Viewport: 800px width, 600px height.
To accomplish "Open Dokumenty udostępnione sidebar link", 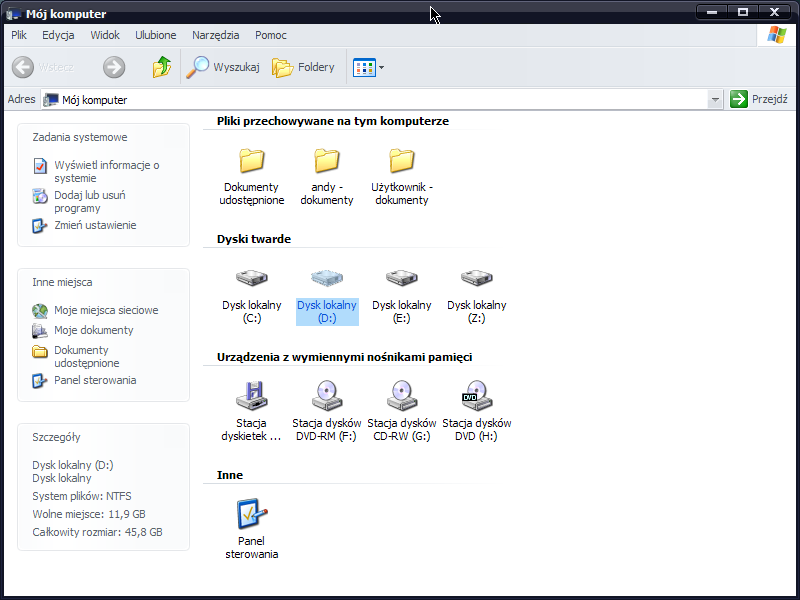I will pyautogui.click(x=87, y=357).
